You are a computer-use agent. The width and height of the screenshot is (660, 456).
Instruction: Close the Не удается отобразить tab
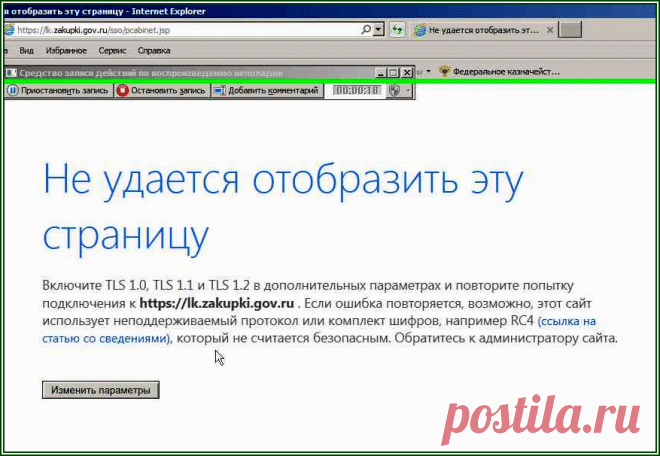pyautogui.click(x=550, y=30)
